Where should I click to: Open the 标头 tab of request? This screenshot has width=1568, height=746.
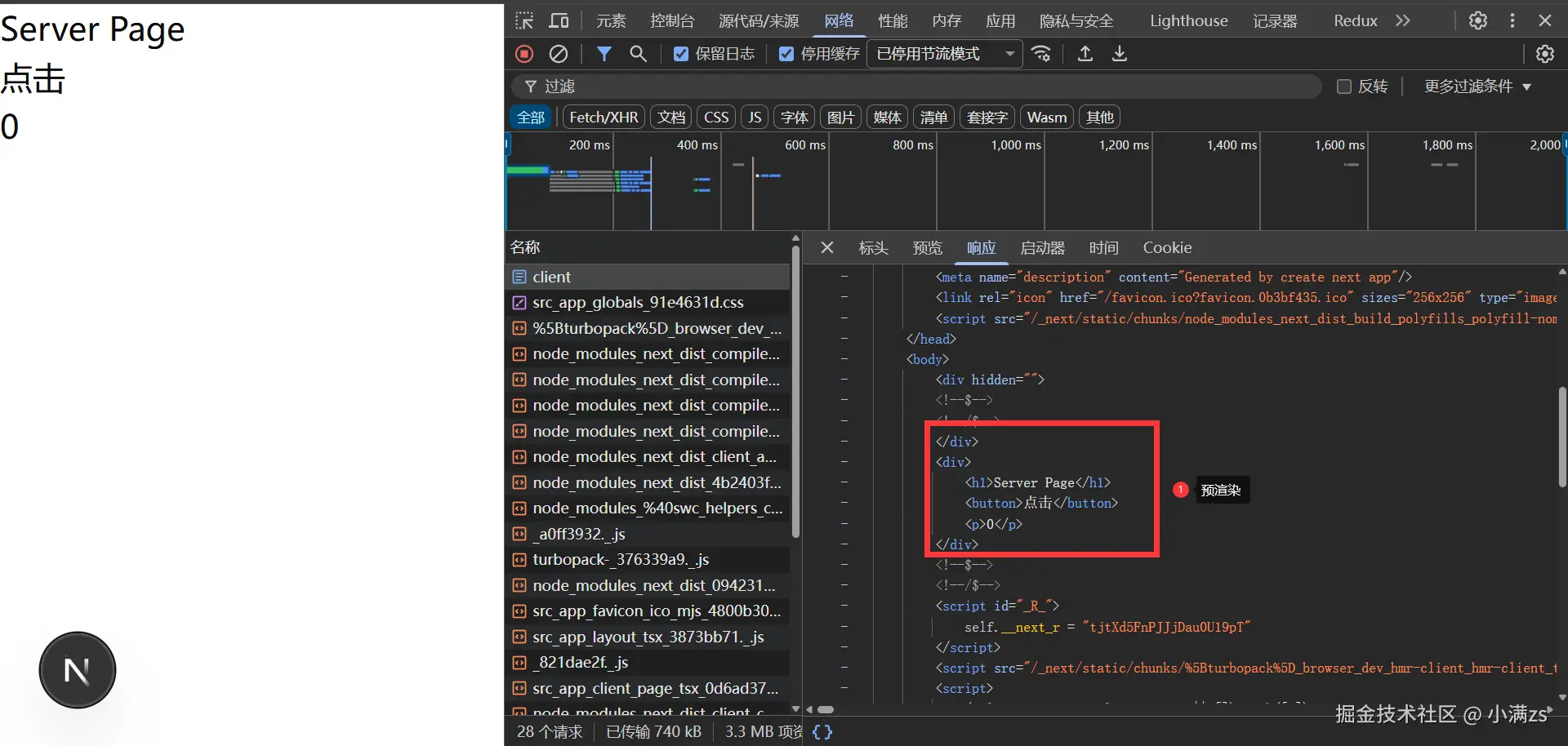(x=873, y=247)
